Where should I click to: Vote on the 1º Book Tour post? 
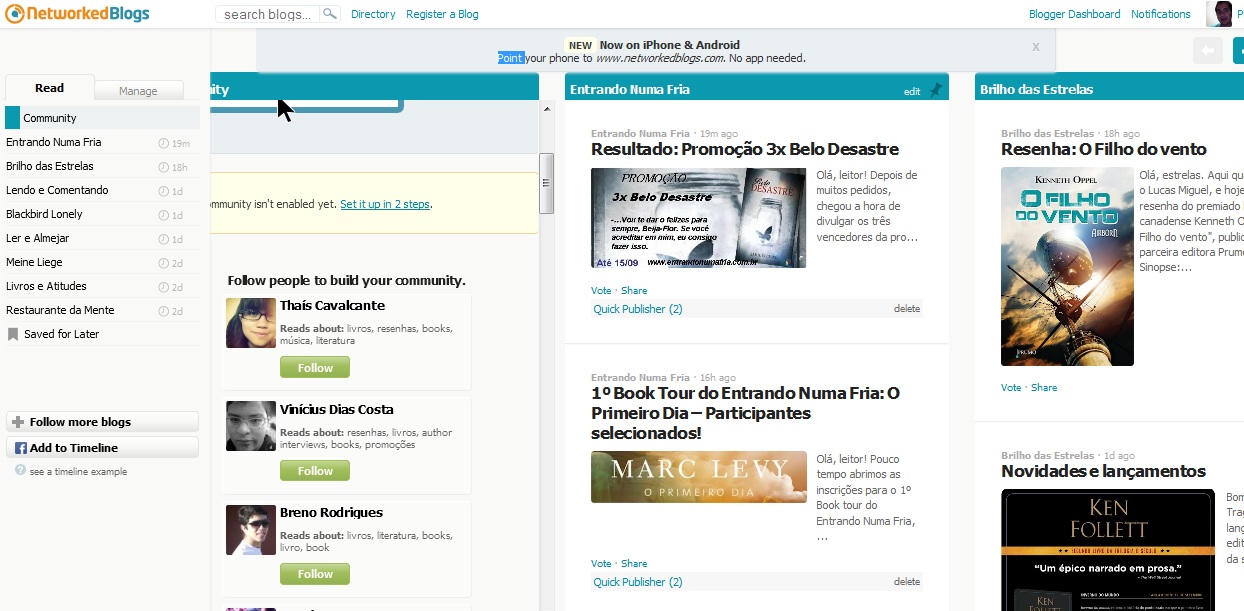click(x=601, y=564)
